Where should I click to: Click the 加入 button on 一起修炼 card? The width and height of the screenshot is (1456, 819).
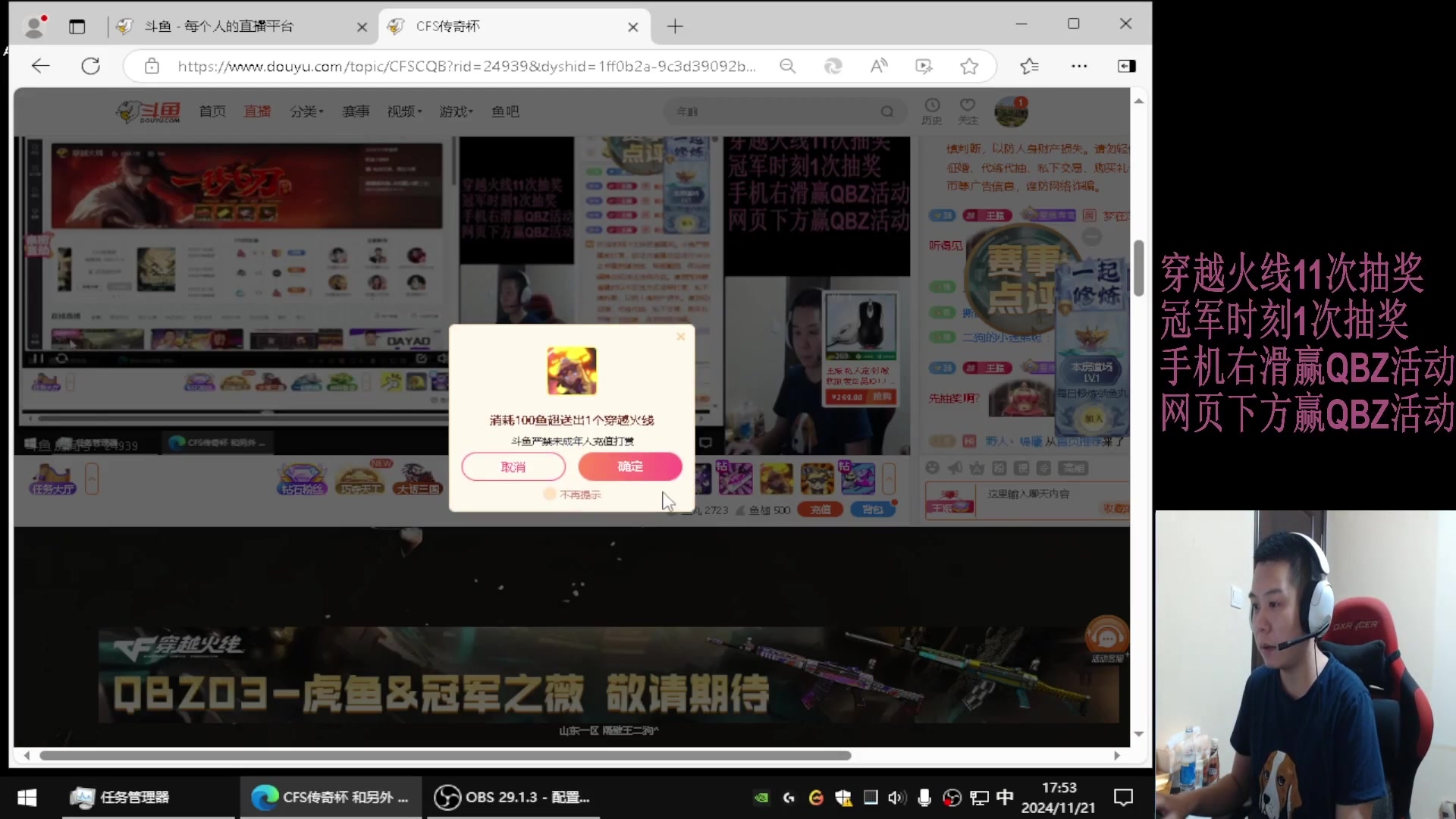[1093, 418]
